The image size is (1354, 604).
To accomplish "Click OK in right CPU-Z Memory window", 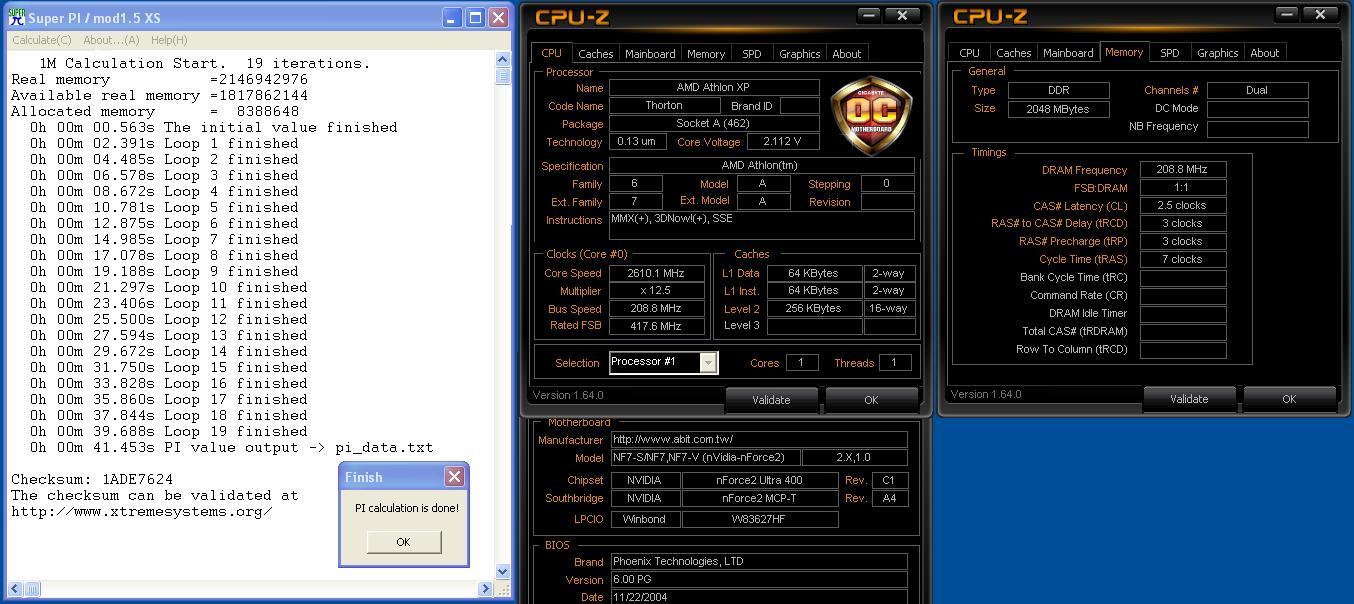I will click(1289, 398).
